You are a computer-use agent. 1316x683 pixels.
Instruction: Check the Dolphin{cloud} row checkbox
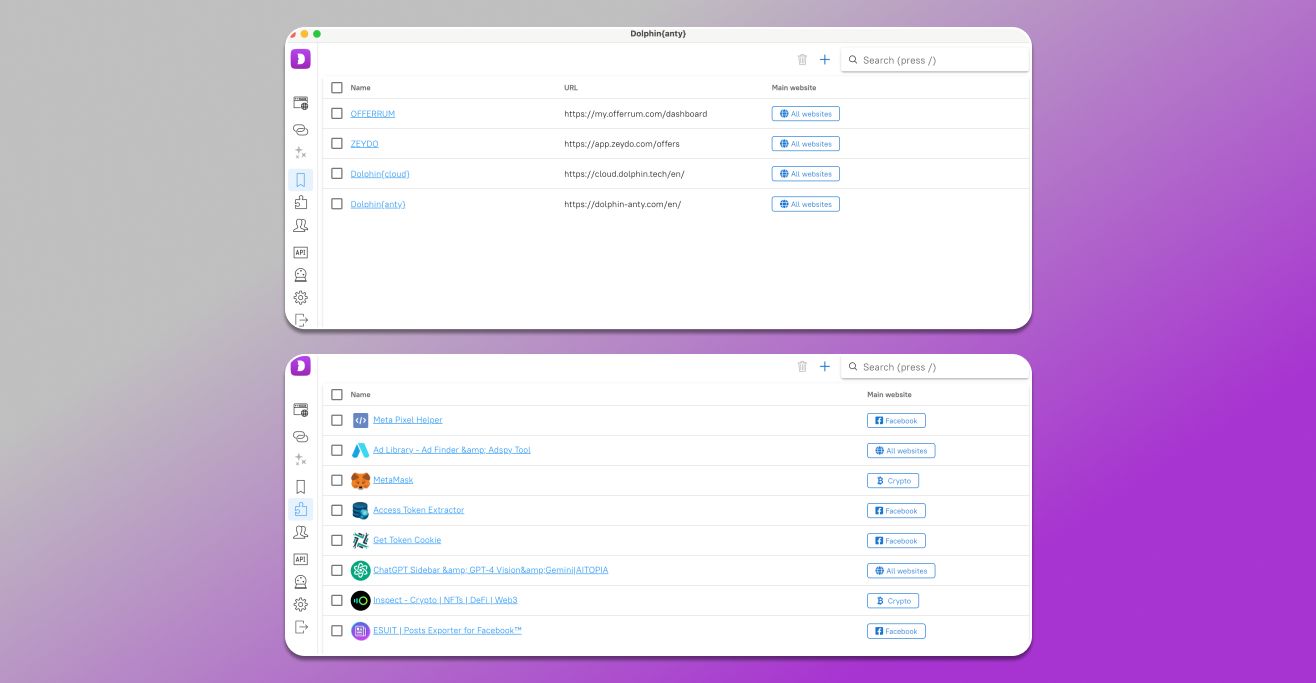click(x=337, y=174)
